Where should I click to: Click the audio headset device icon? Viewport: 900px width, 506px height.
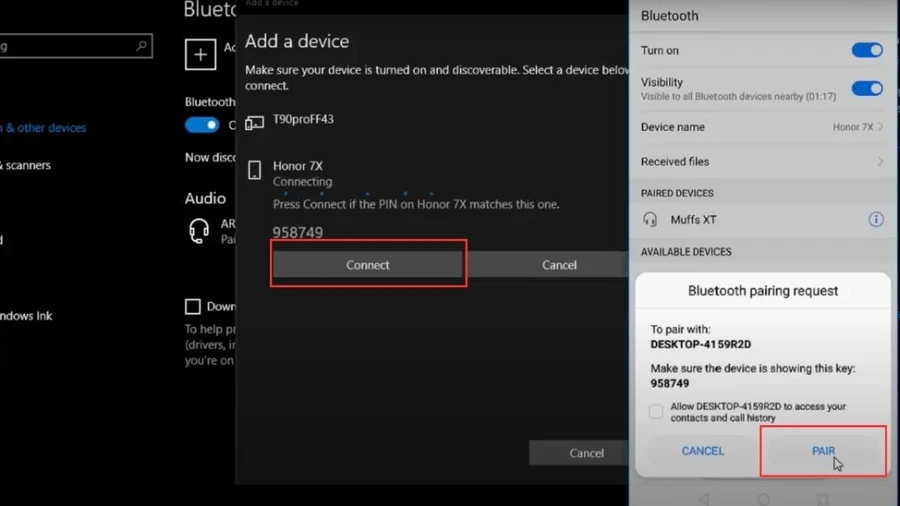tap(199, 231)
